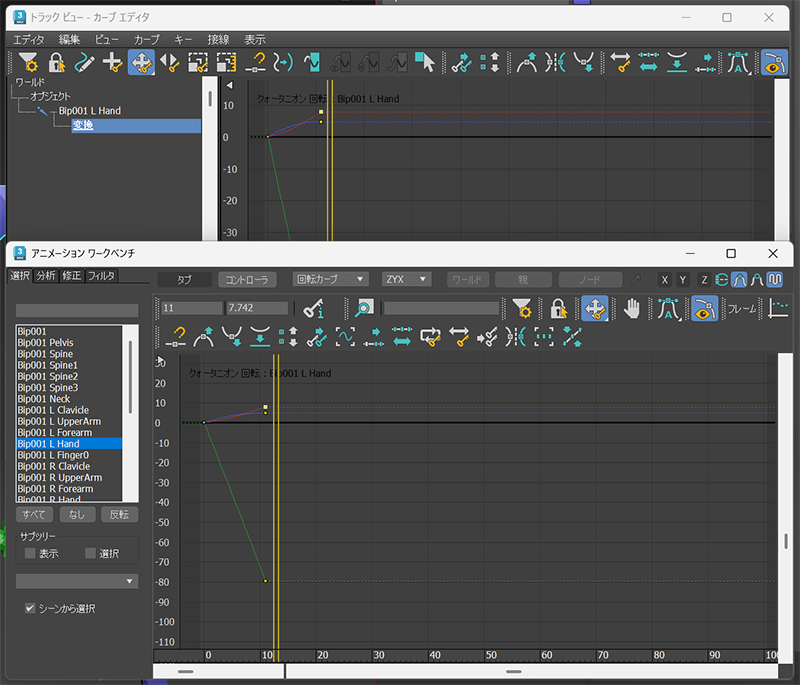Image resolution: width=800 pixels, height=685 pixels.
Task: Toggle the X axis curve button
Action: (x=664, y=280)
